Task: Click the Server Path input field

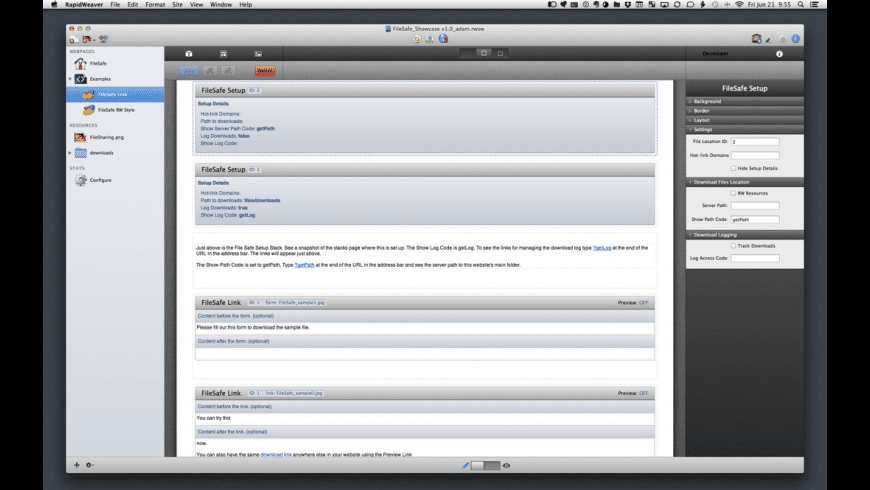Action: 755,205
